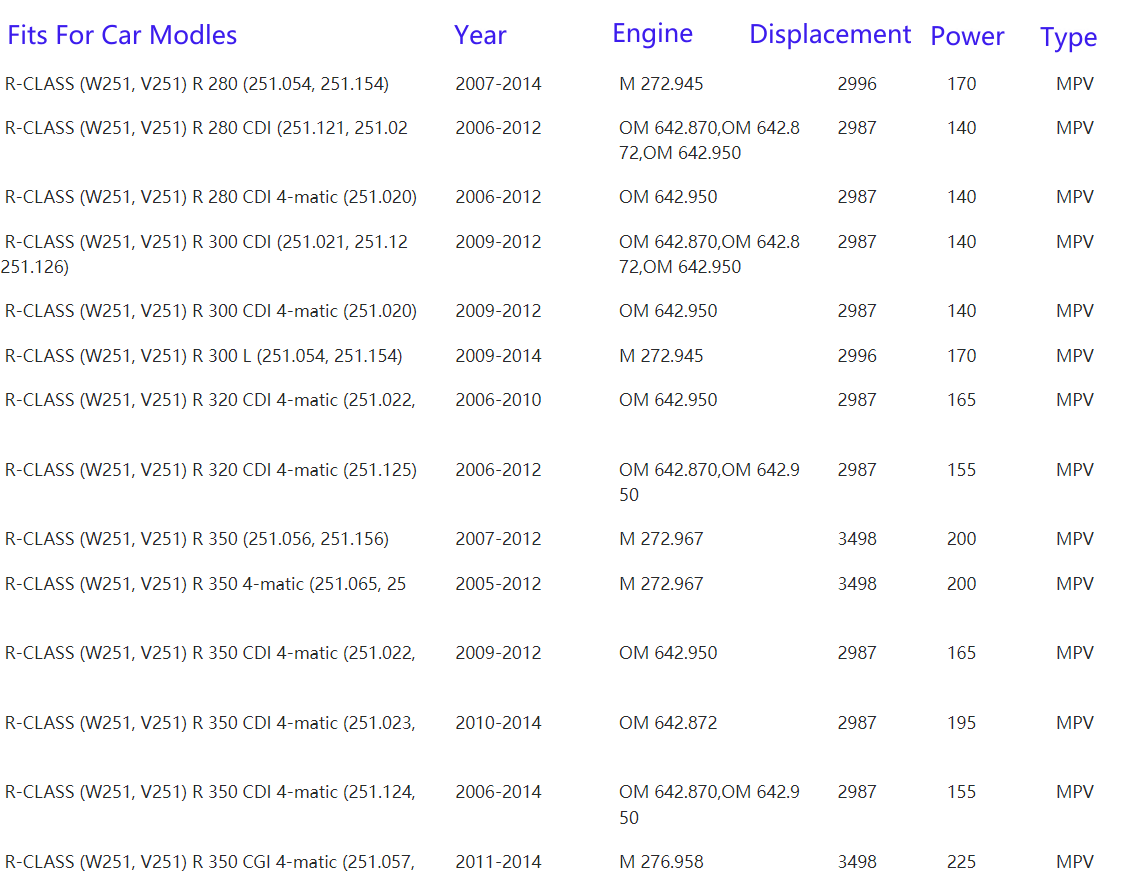Screen dimensions: 1123x881
Task: Click the year range 2011-2014
Action: point(498,862)
